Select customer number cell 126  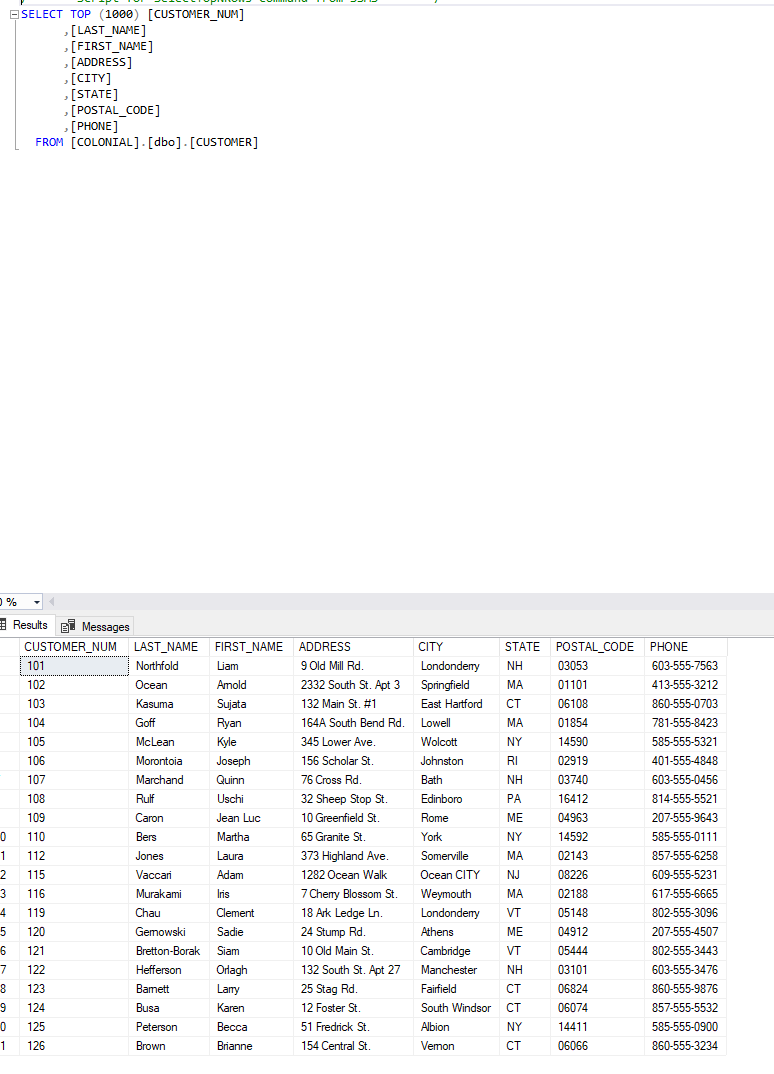pyautogui.click(x=74, y=1047)
